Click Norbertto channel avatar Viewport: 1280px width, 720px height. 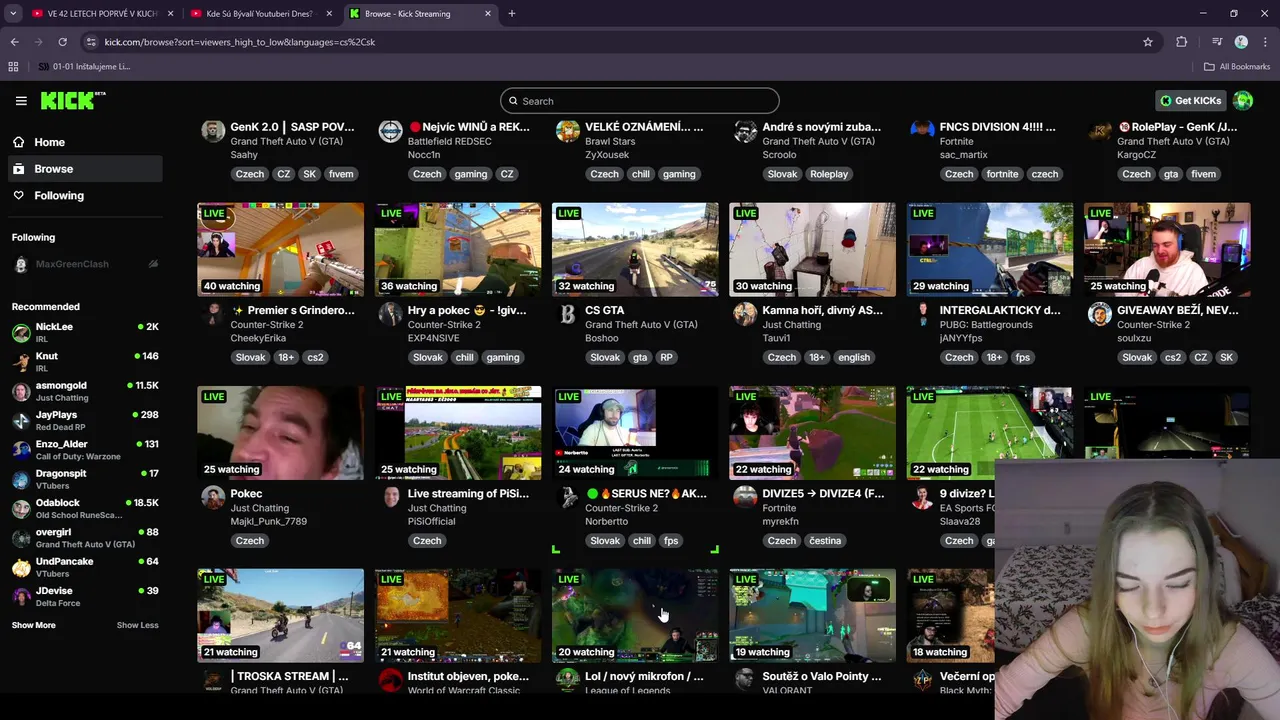567,497
